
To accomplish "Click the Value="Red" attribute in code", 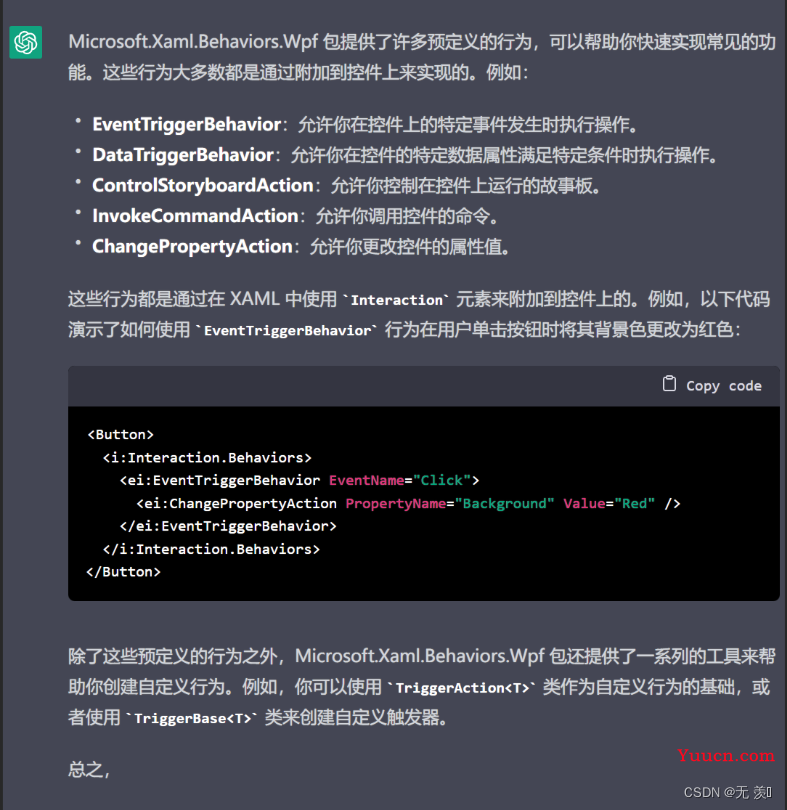I will click(609, 504).
